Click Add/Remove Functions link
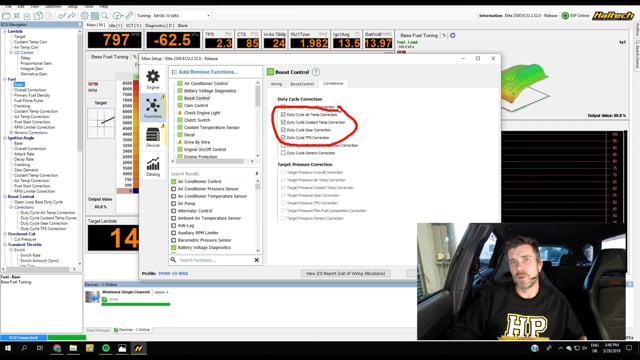Screen dimensions: 640x360 point(208,72)
